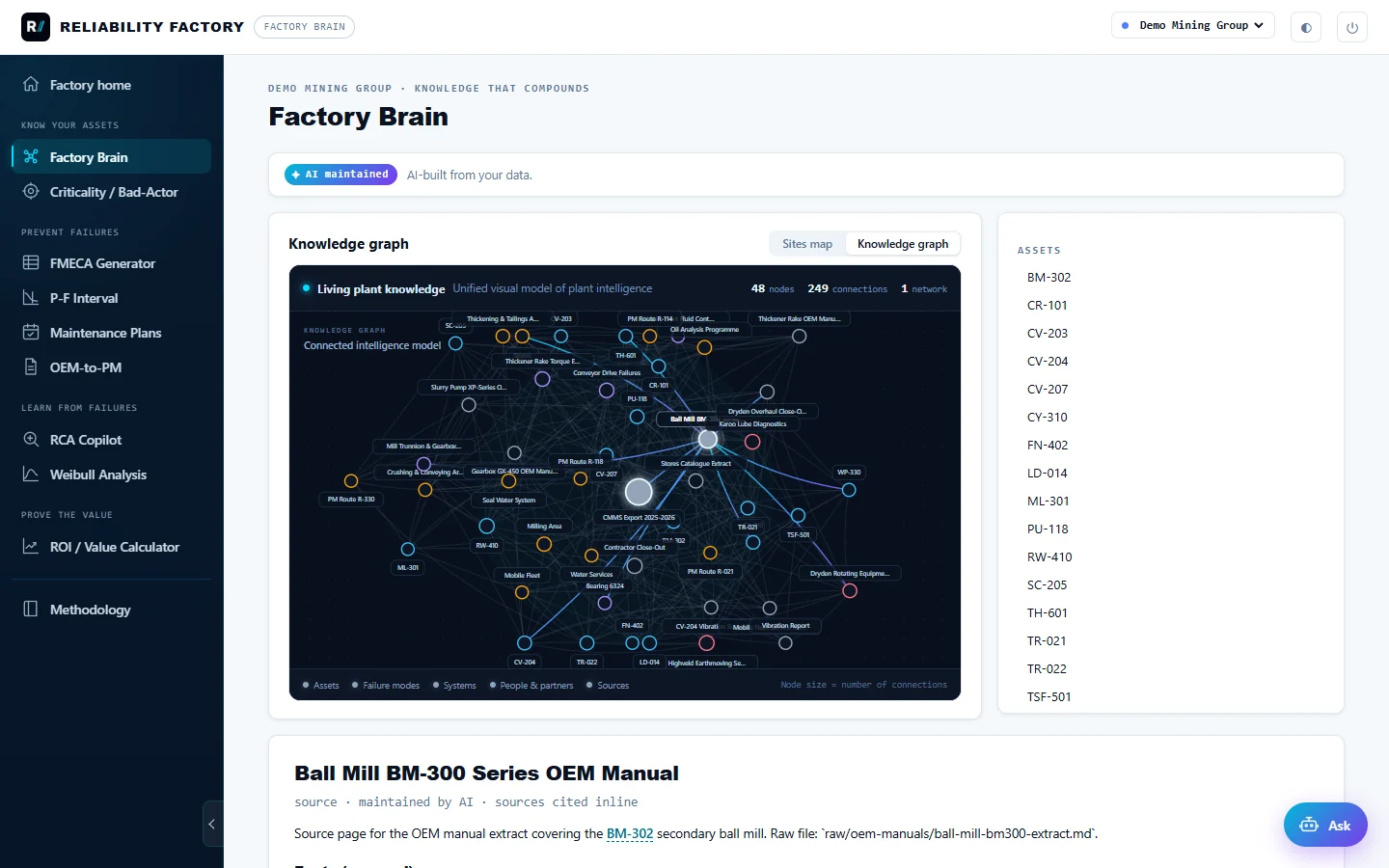
Task: Follow the BM-302 link in the manual description
Action: click(630, 834)
